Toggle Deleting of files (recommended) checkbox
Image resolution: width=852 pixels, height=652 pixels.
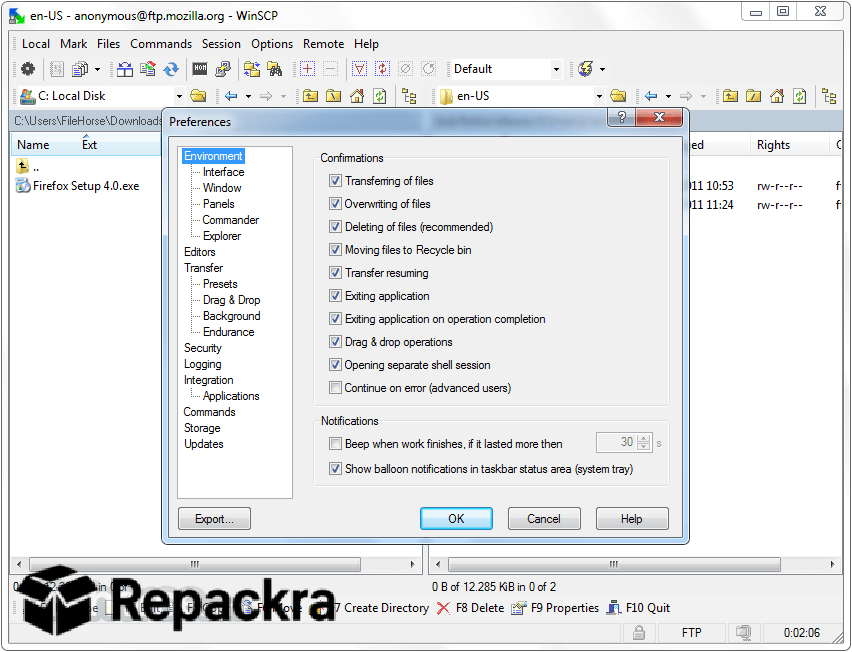click(335, 227)
